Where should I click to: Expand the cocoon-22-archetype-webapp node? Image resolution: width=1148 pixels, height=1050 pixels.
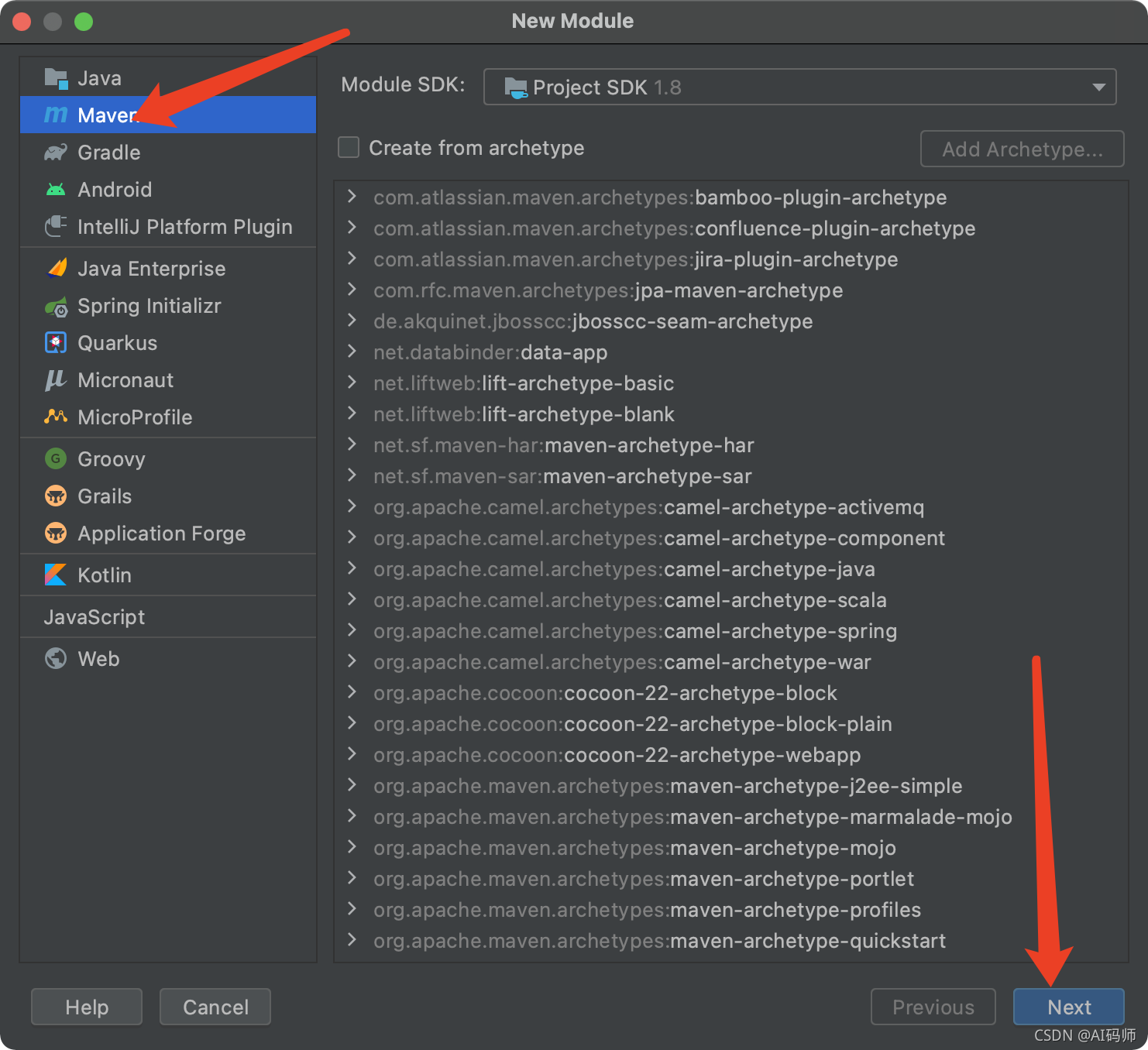352,754
